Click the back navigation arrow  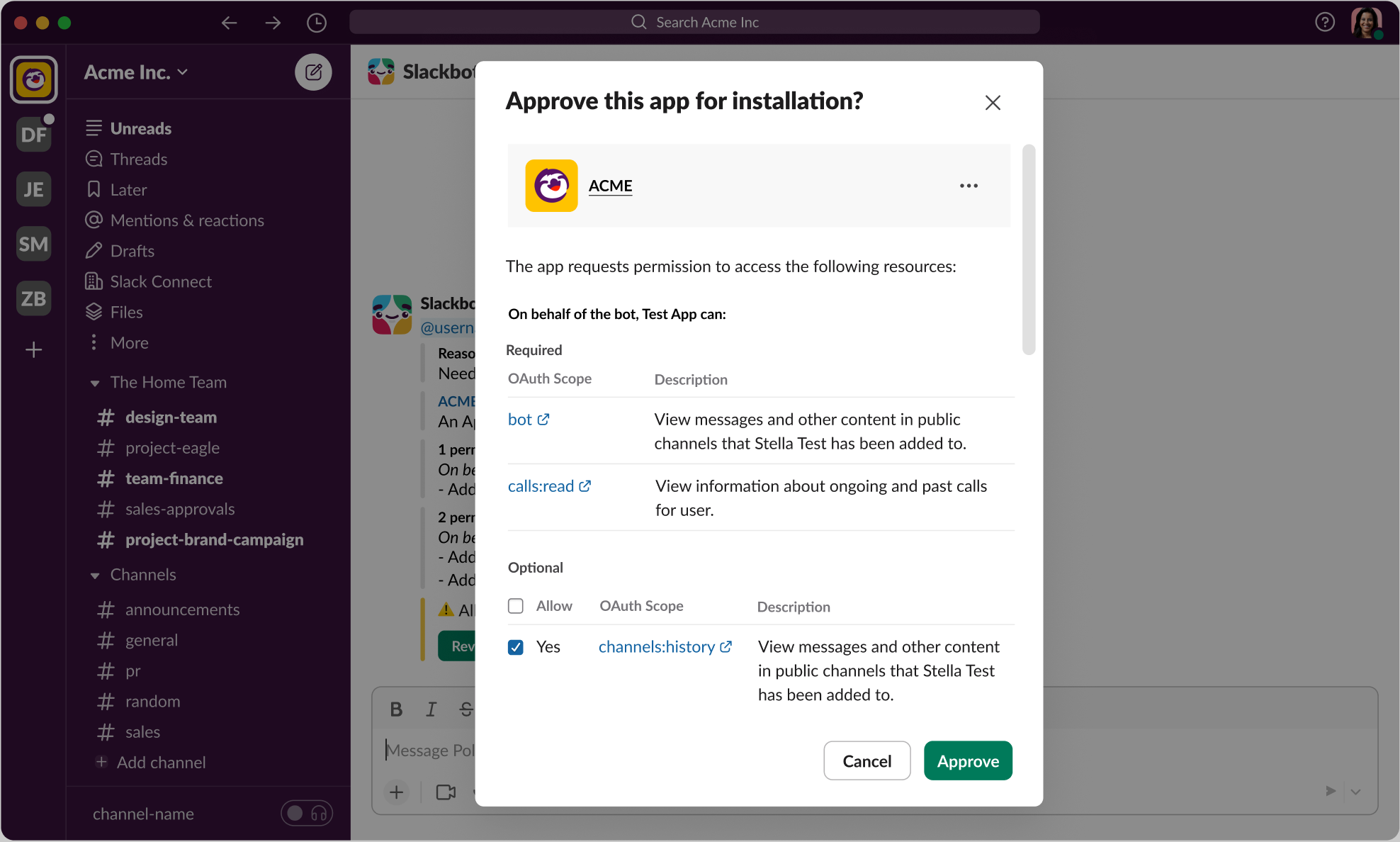click(x=229, y=22)
